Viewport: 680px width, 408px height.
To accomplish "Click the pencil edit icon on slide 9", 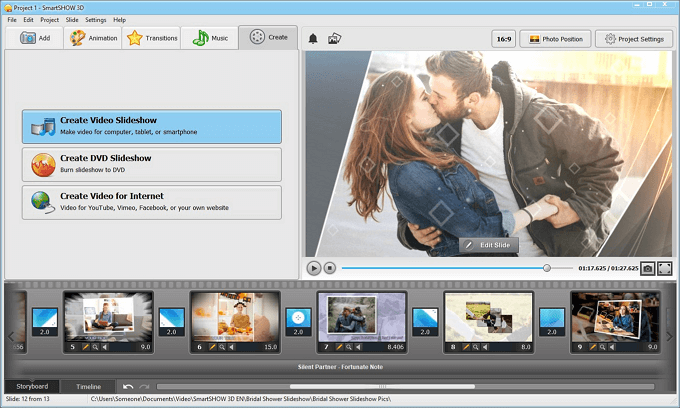I will (592, 347).
